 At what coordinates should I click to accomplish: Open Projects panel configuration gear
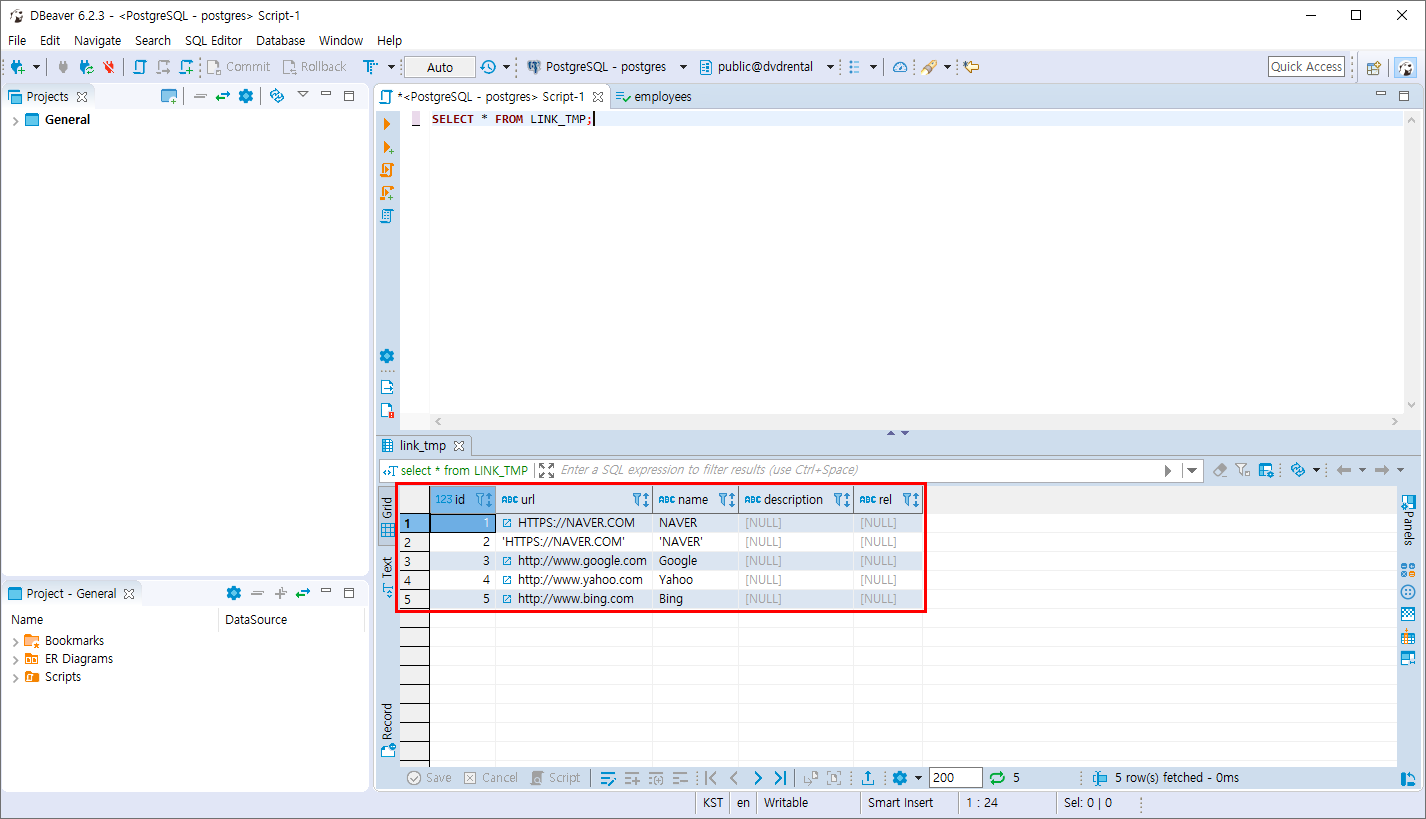click(x=245, y=96)
